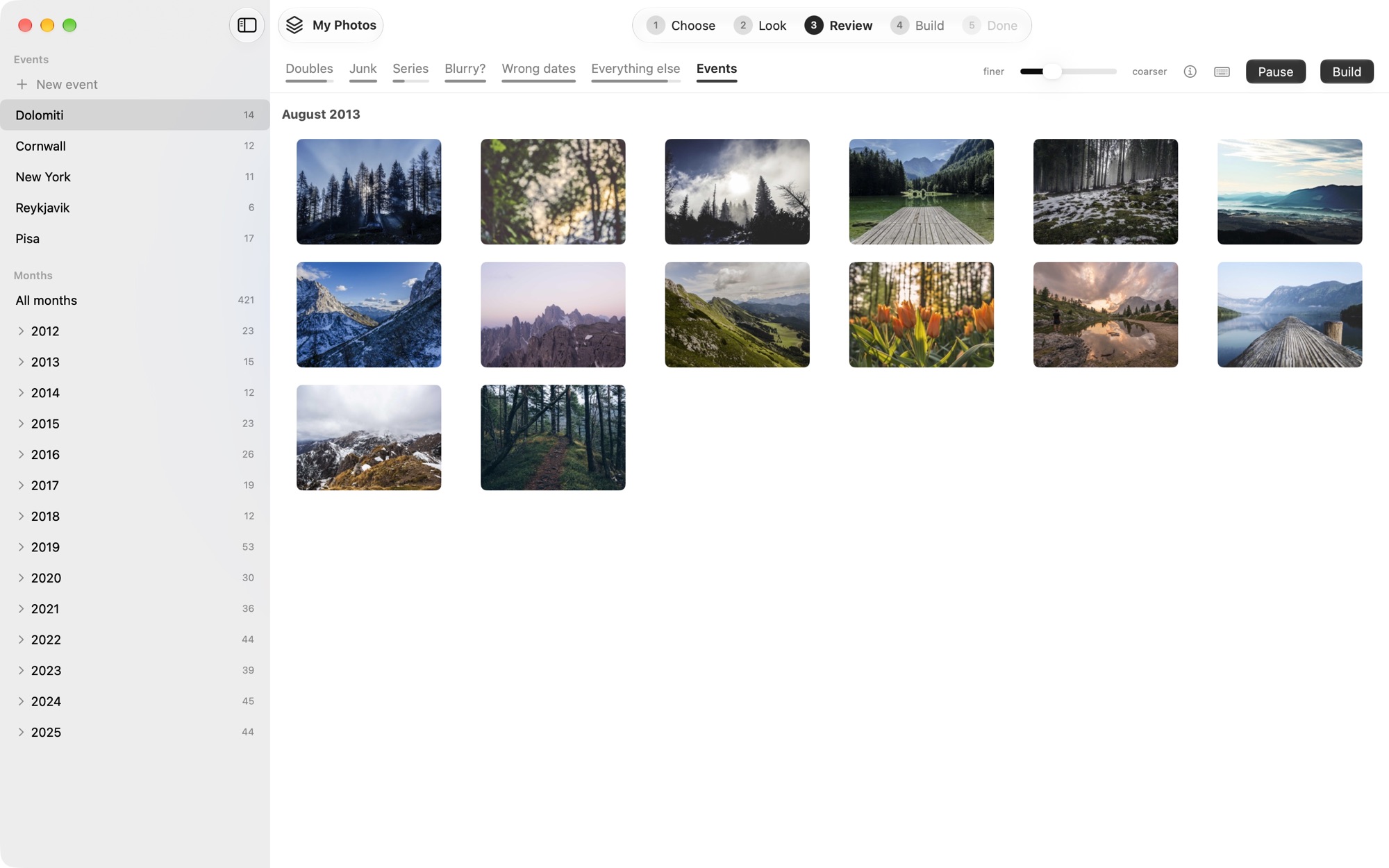The height and width of the screenshot is (868, 1389).
Task: Expand the 2025 year group
Action: [x=21, y=732]
